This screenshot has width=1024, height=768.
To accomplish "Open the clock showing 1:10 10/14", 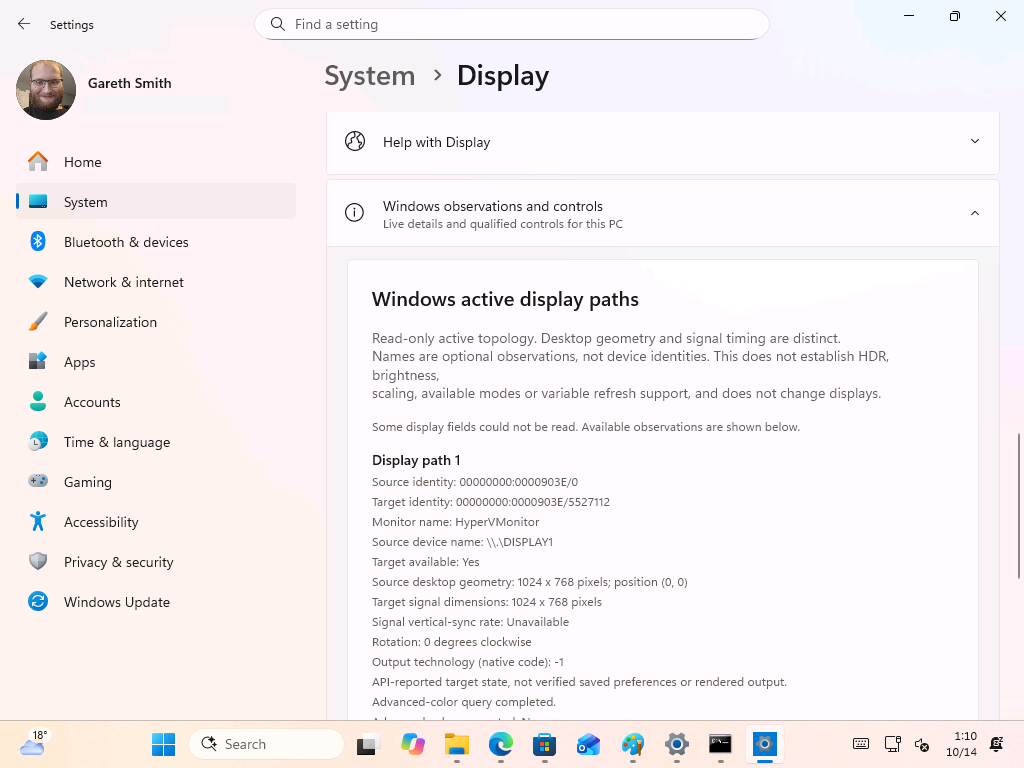I will coord(961,744).
